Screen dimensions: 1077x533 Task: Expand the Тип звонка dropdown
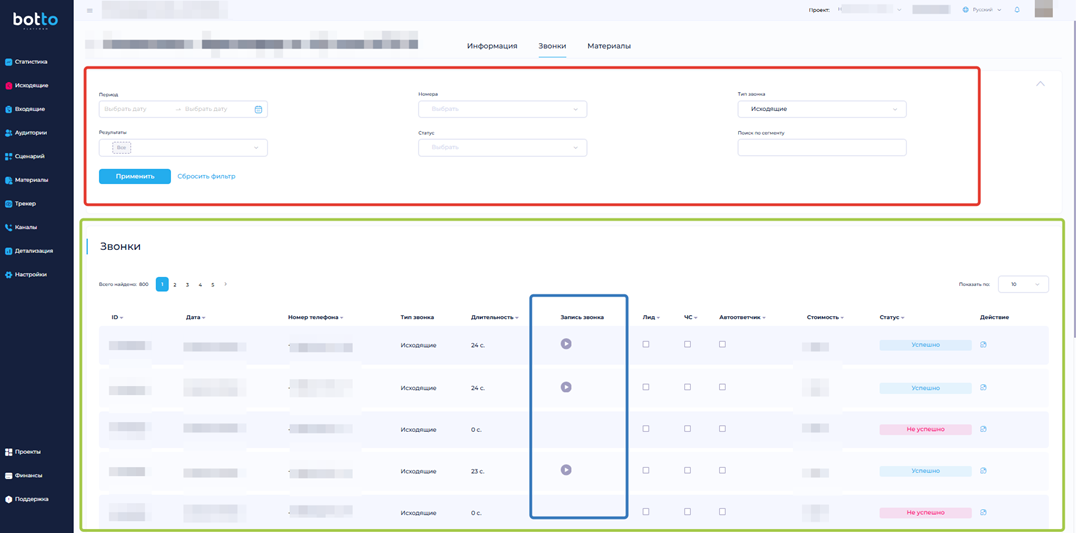click(821, 109)
